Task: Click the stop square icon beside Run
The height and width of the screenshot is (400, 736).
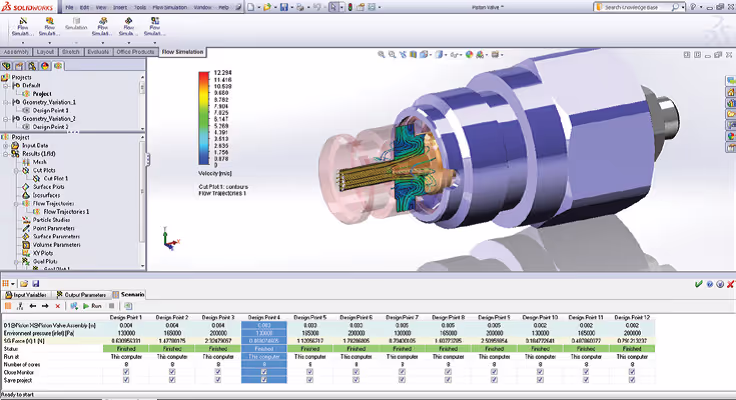Action: (x=111, y=306)
